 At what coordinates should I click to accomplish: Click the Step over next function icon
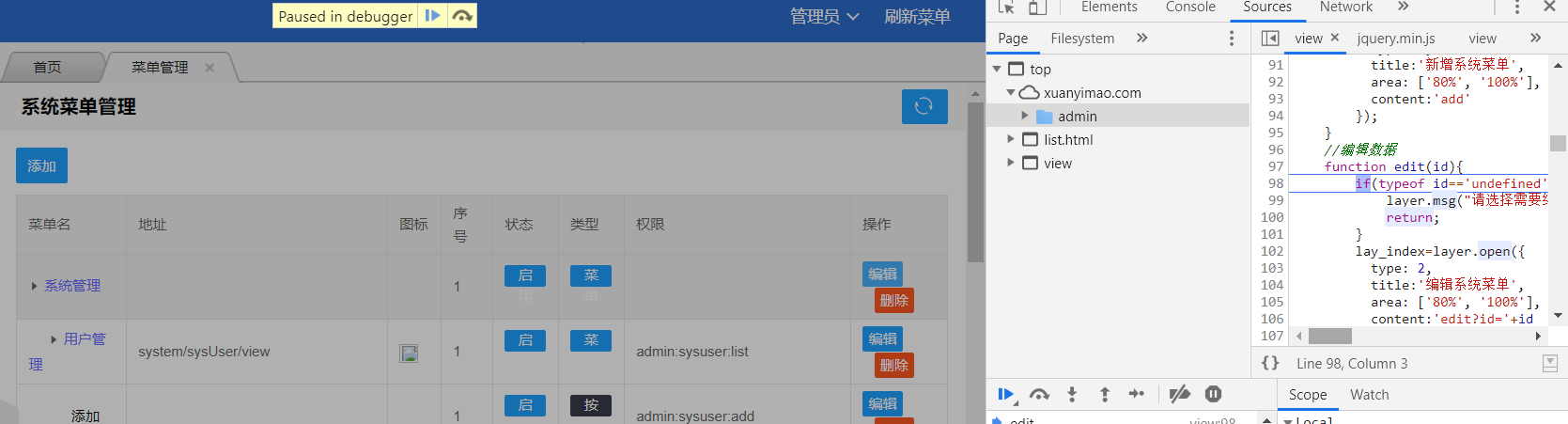point(1039,395)
